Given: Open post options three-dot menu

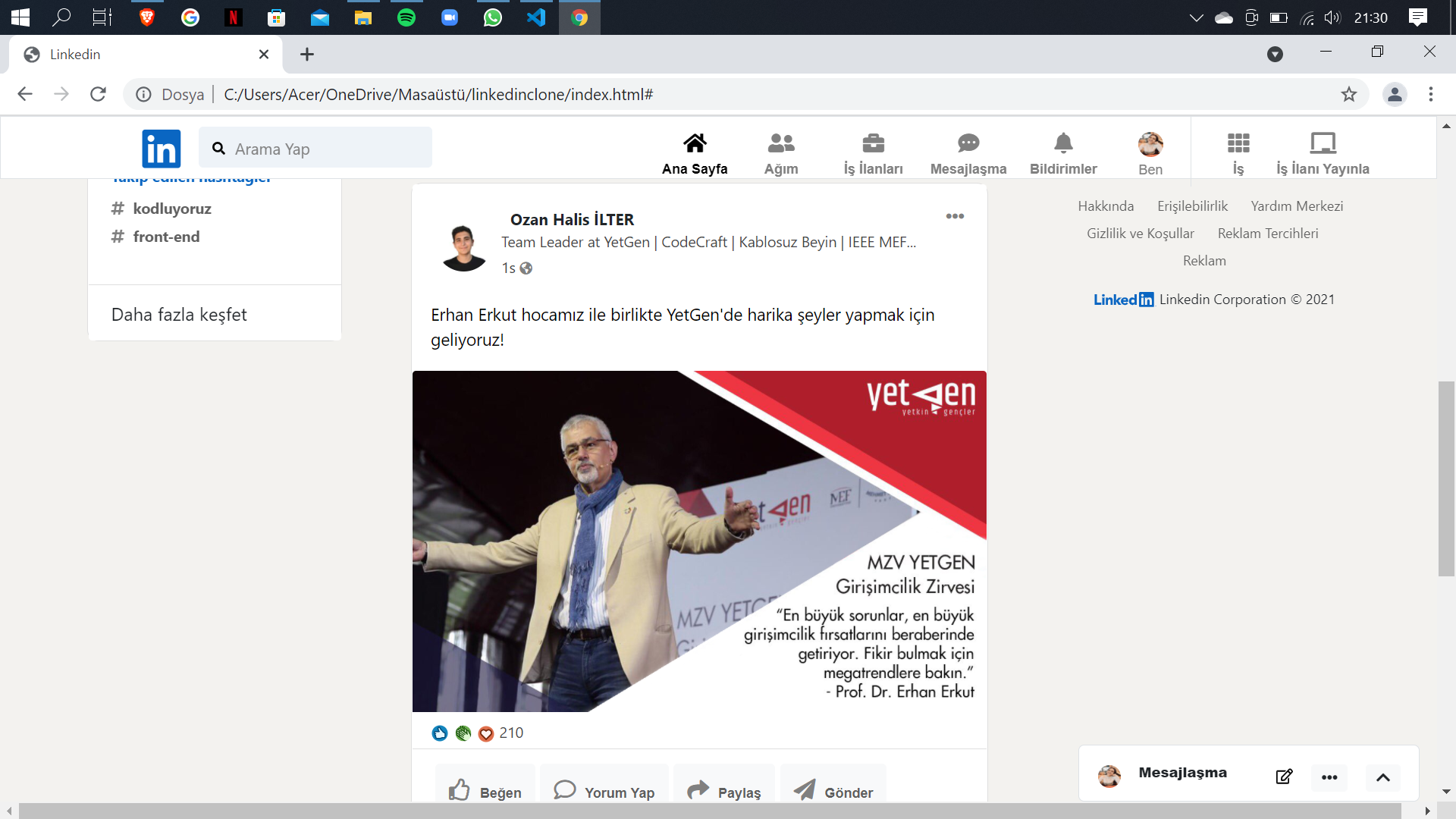Looking at the screenshot, I should click(955, 217).
